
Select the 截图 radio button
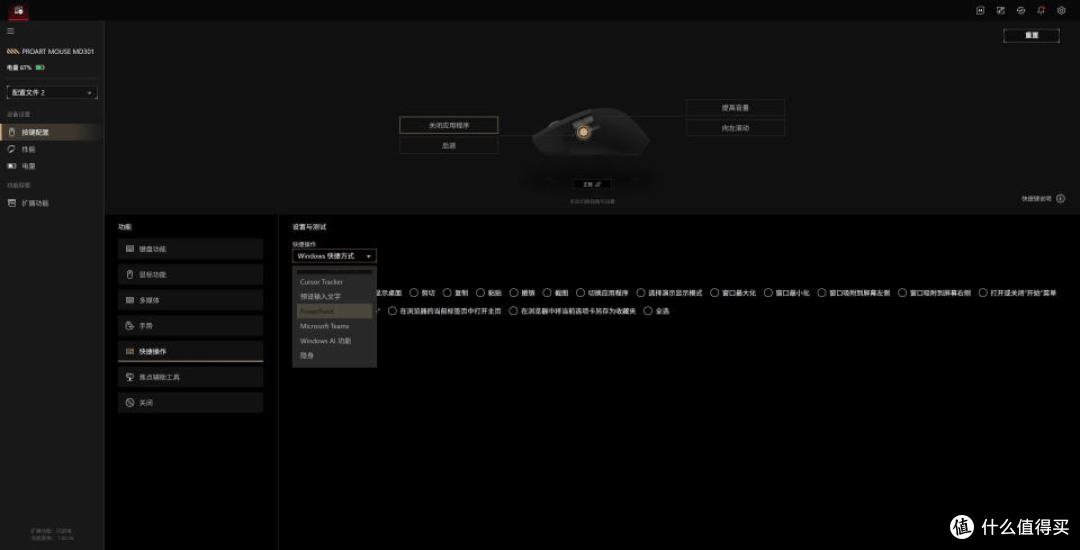(x=547, y=293)
